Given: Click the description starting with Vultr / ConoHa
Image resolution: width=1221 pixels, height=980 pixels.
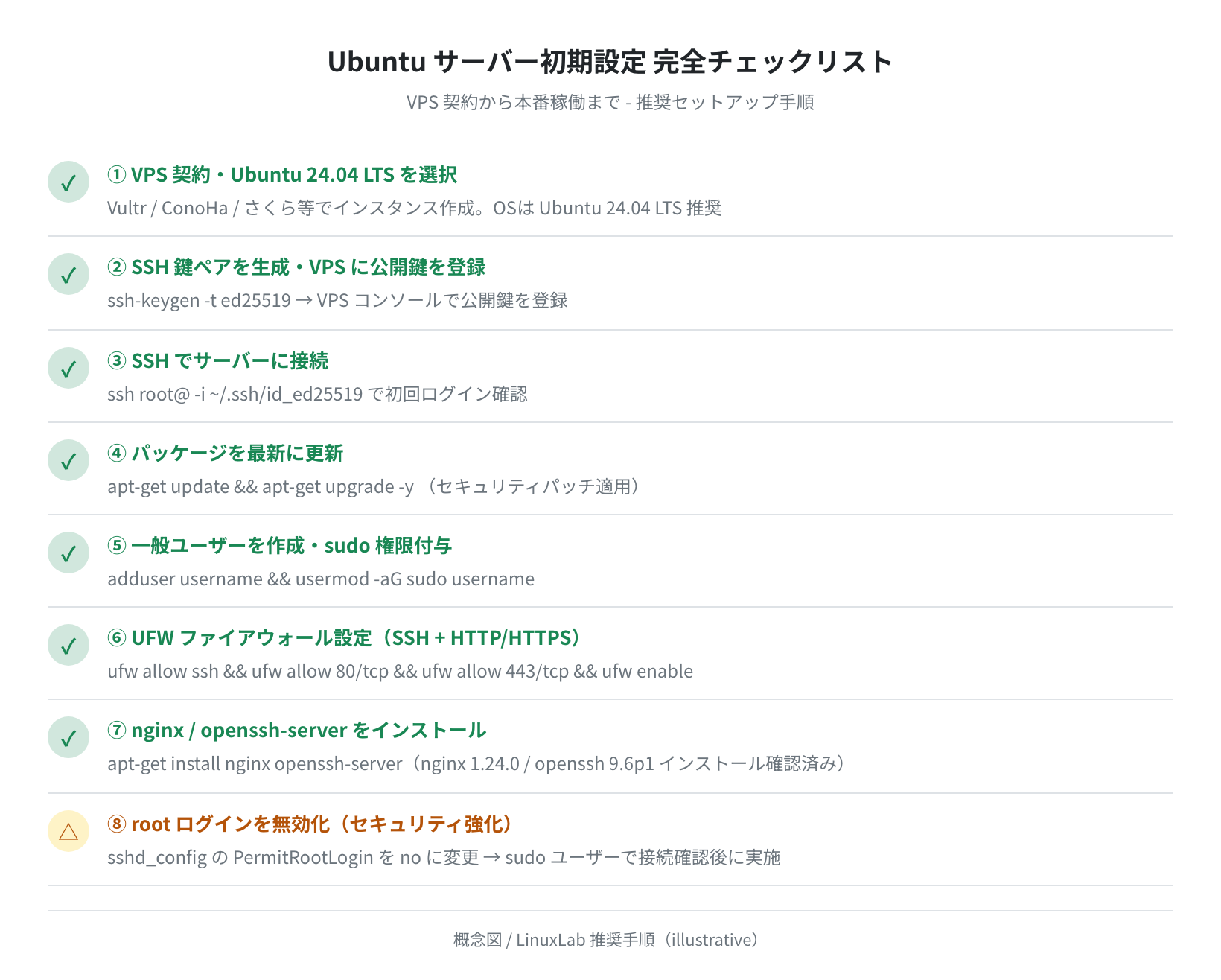Looking at the screenshot, I should pos(415,208).
